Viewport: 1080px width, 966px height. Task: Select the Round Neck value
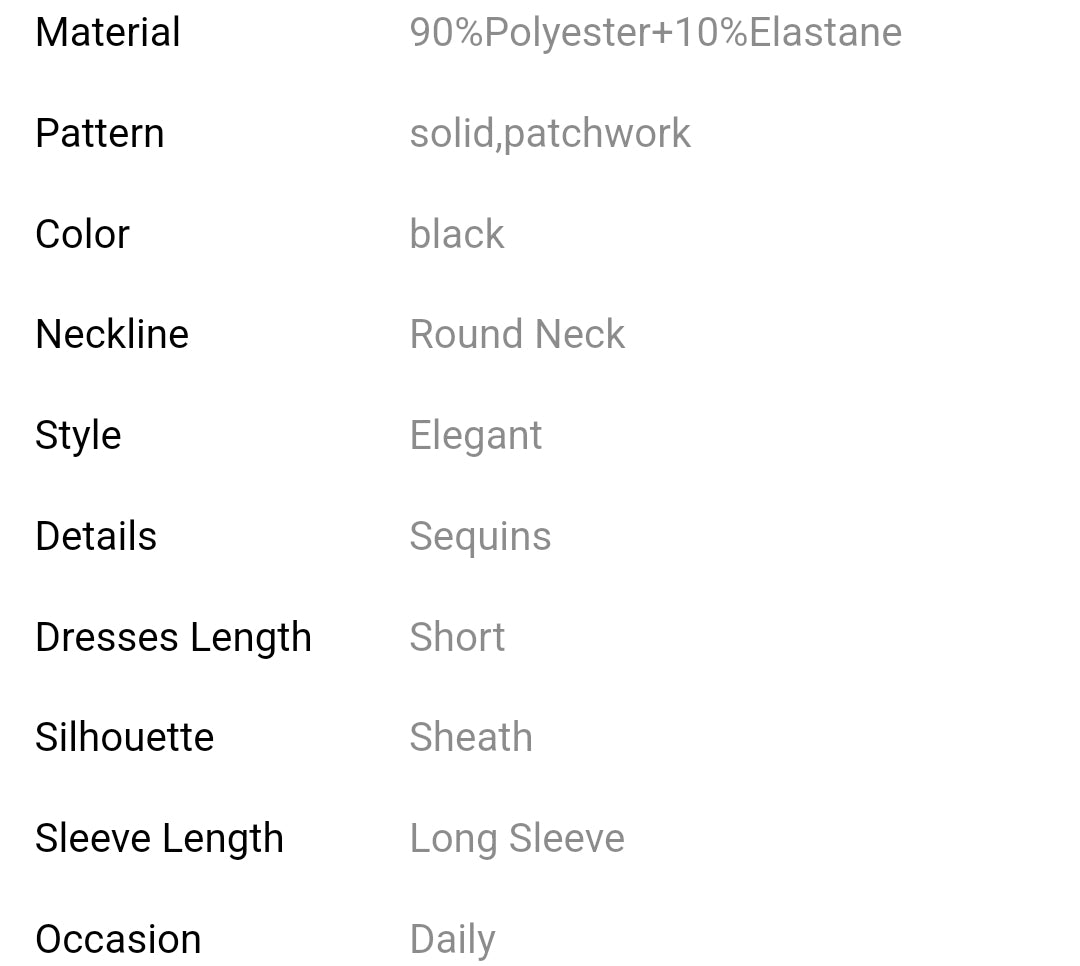[x=517, y=334]
